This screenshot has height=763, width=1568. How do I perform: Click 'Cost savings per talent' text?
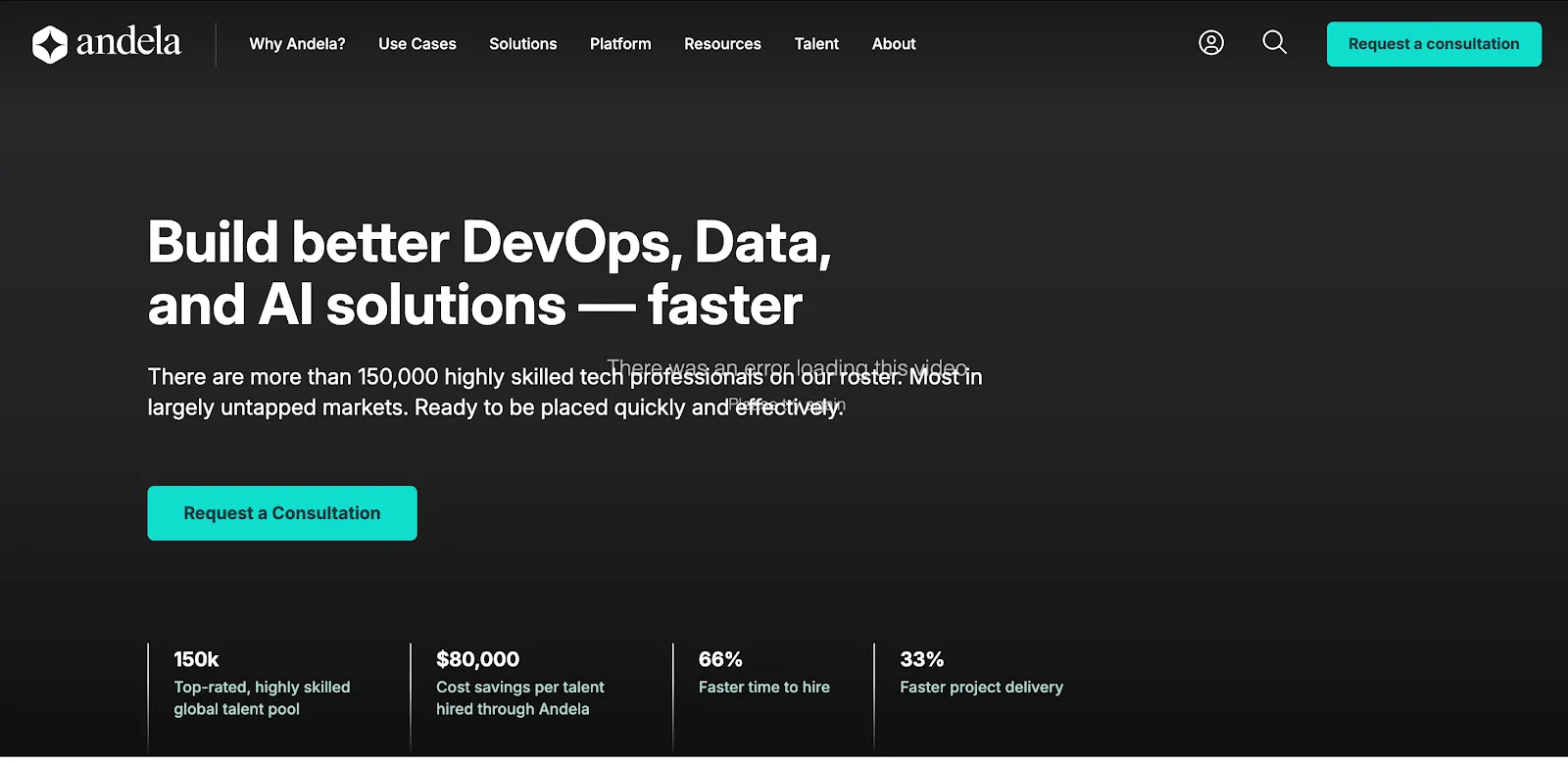click(520, 688)
